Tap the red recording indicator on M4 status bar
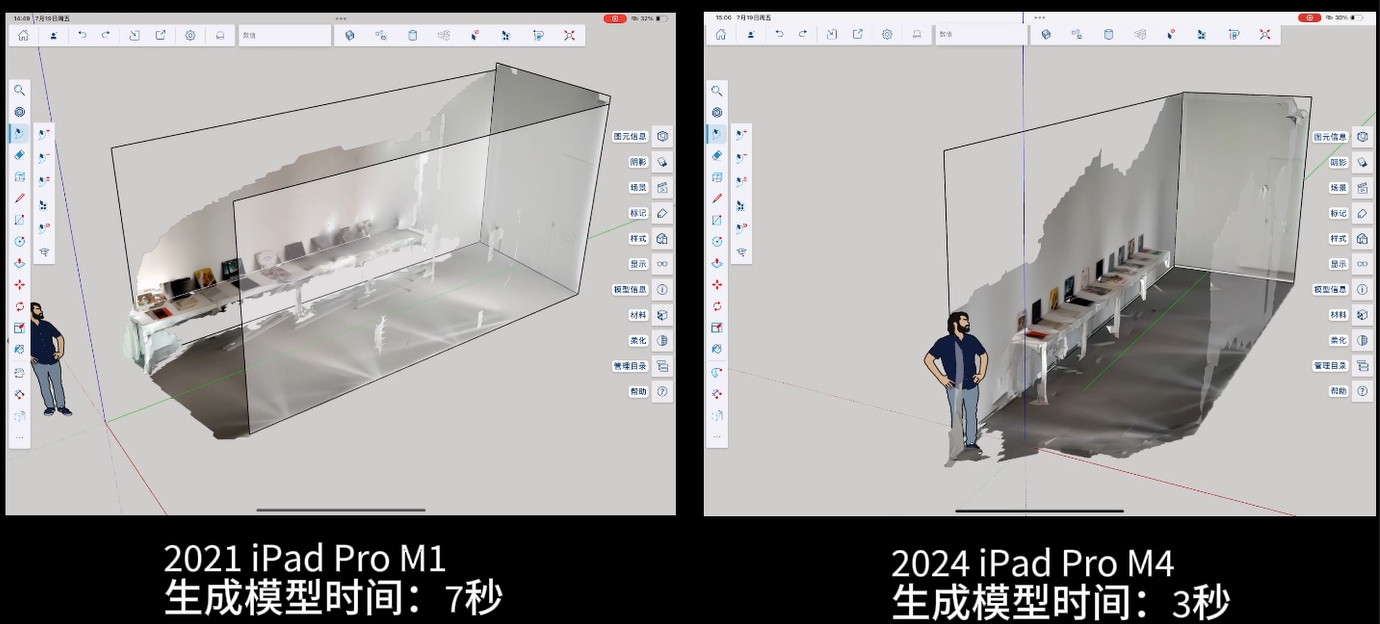 pos(1310,17)
